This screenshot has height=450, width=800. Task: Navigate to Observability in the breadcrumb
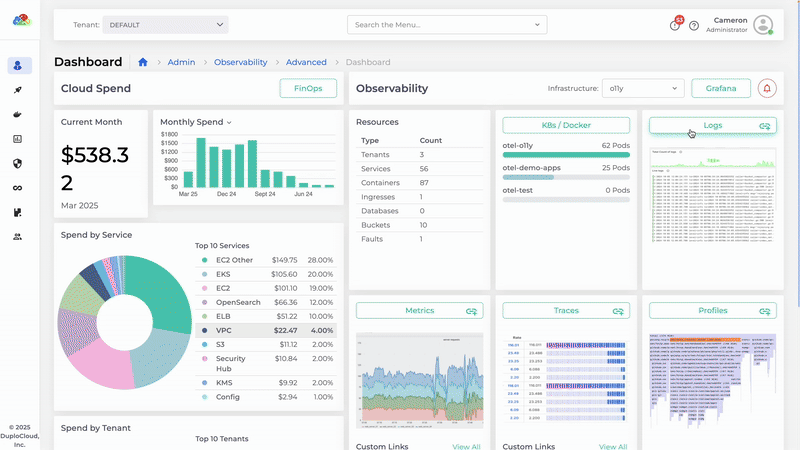240,62
